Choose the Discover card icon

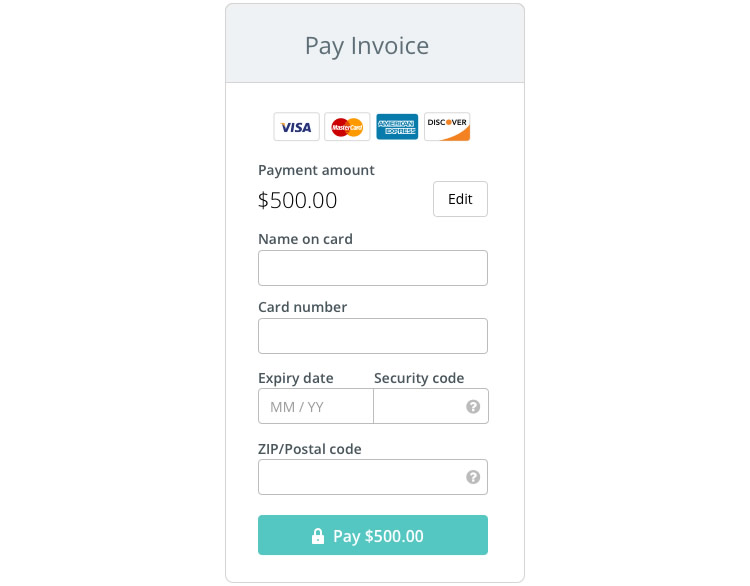pyautogui.click(x=447, y=127)
